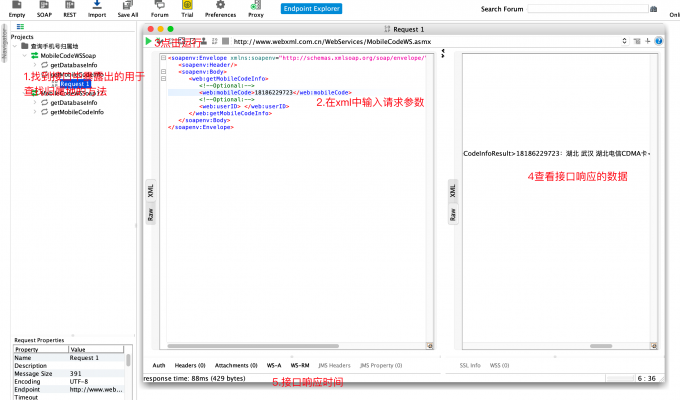Click the Endpoint property value http://www.web...

[96, 389]
